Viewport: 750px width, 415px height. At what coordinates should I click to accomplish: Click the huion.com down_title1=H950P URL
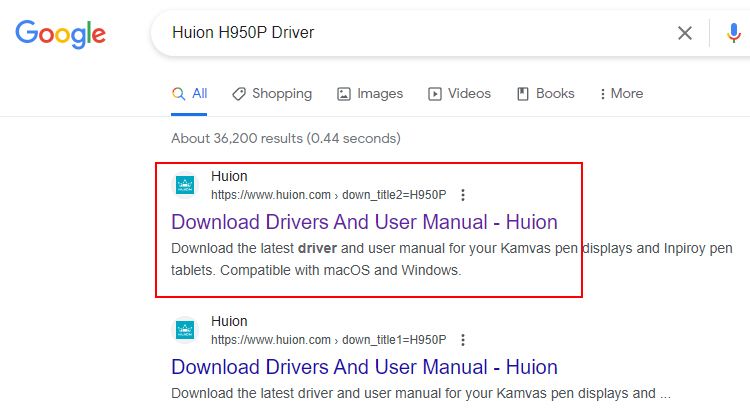tap(329, 340)
